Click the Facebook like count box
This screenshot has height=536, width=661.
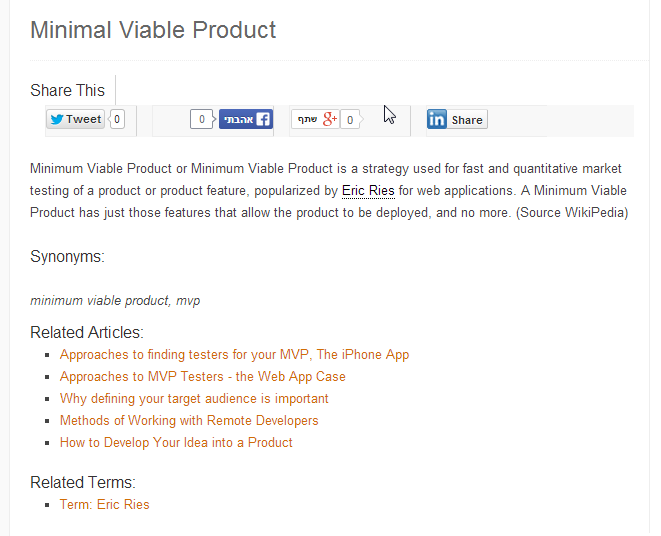pos(202,119)
